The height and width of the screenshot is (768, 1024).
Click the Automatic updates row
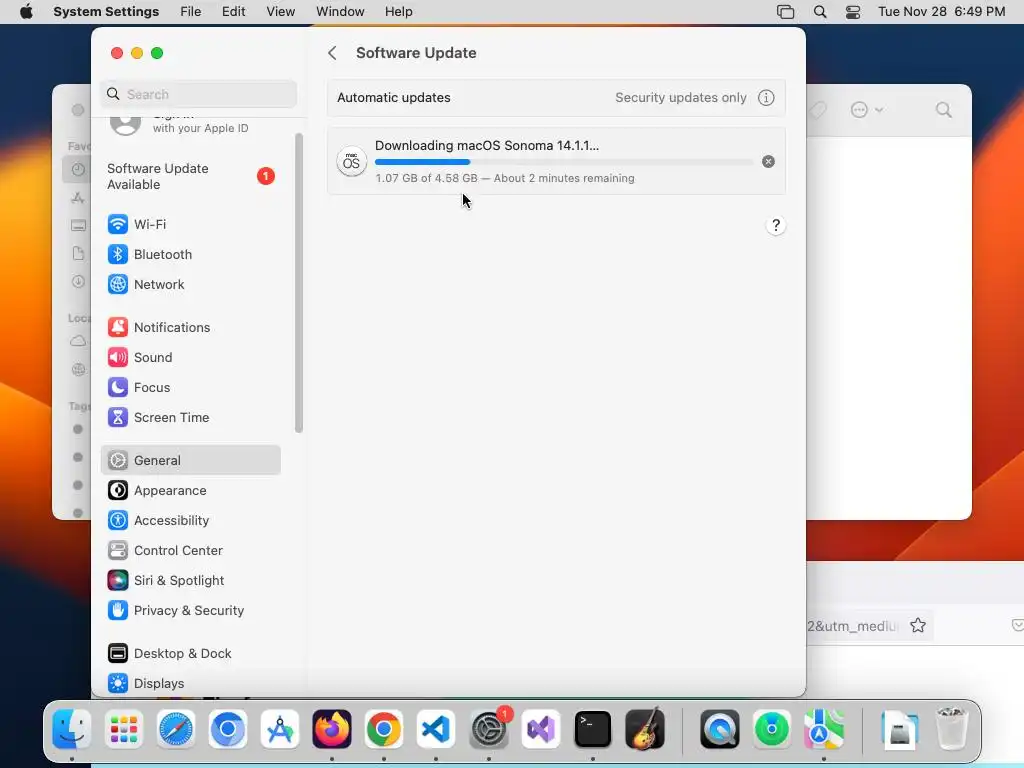(556, 98)
